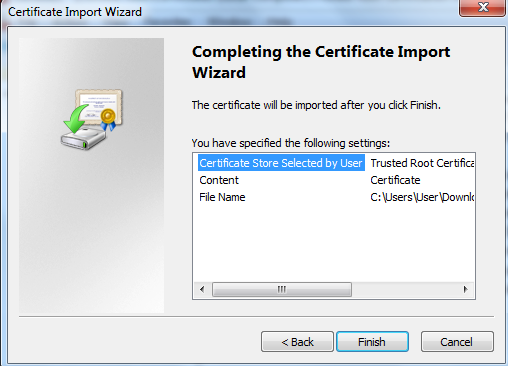
Task: Close the wizard with the red X
Action: (482, 7)
